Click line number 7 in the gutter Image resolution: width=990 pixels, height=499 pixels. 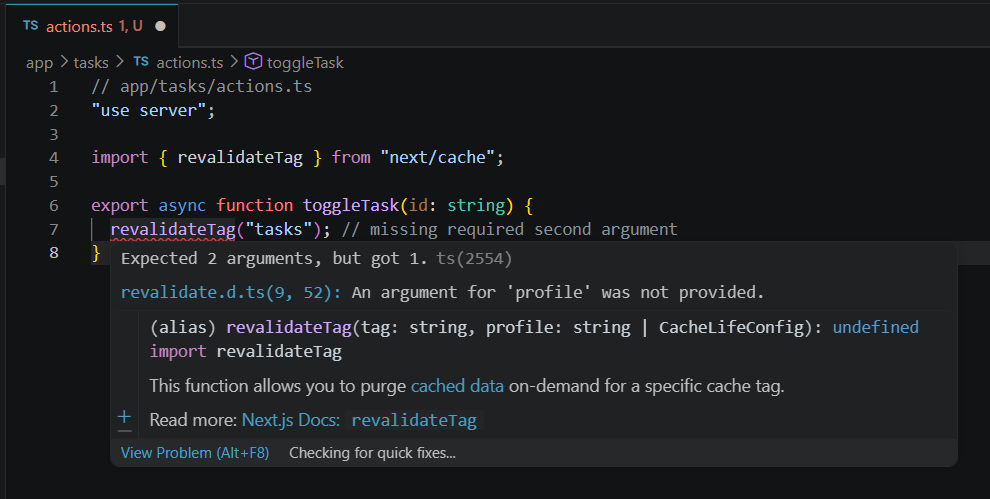(54, 229)
